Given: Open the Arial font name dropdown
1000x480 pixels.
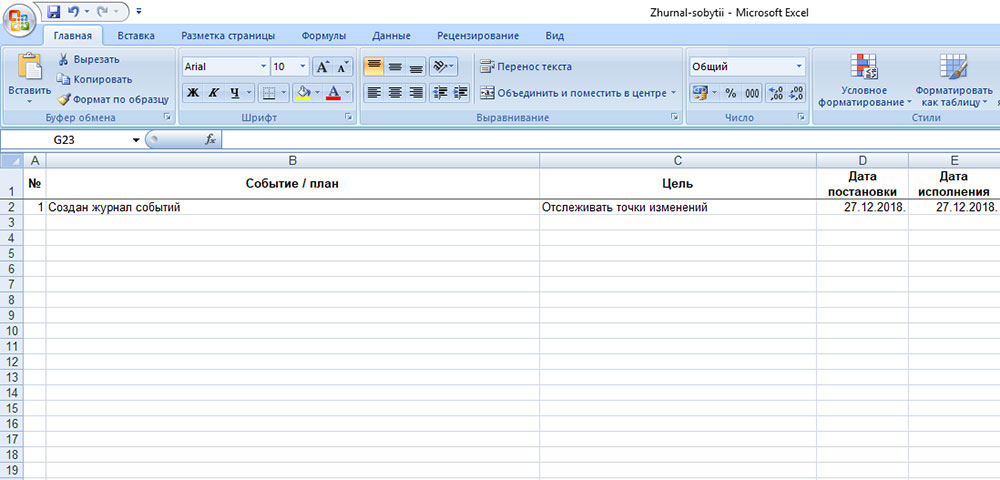Looking at the screenshot, I should click(x=265, y=66).
